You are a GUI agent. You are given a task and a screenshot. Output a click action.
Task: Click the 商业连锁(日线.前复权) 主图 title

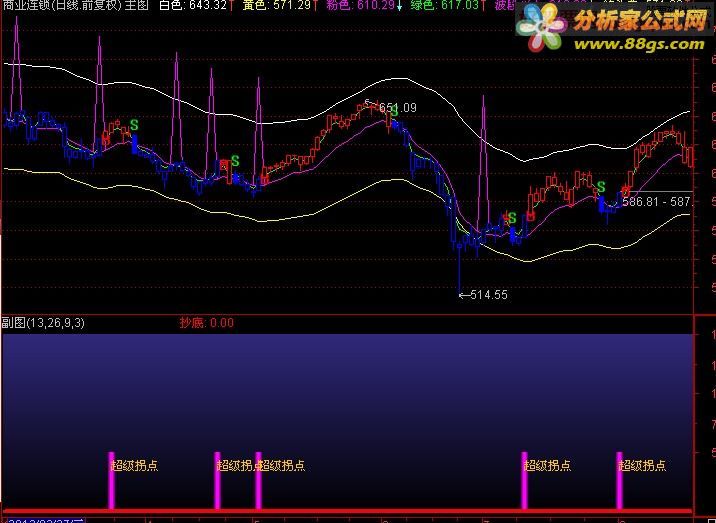(75, 6)
